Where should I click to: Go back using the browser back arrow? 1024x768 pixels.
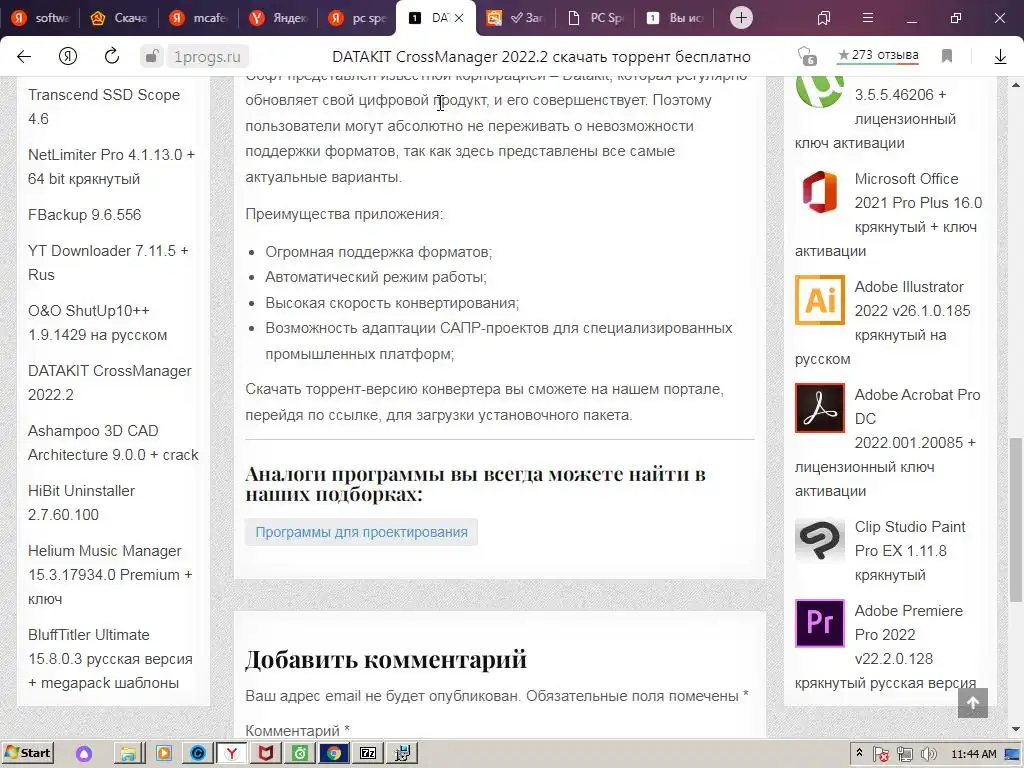point(24,57)
